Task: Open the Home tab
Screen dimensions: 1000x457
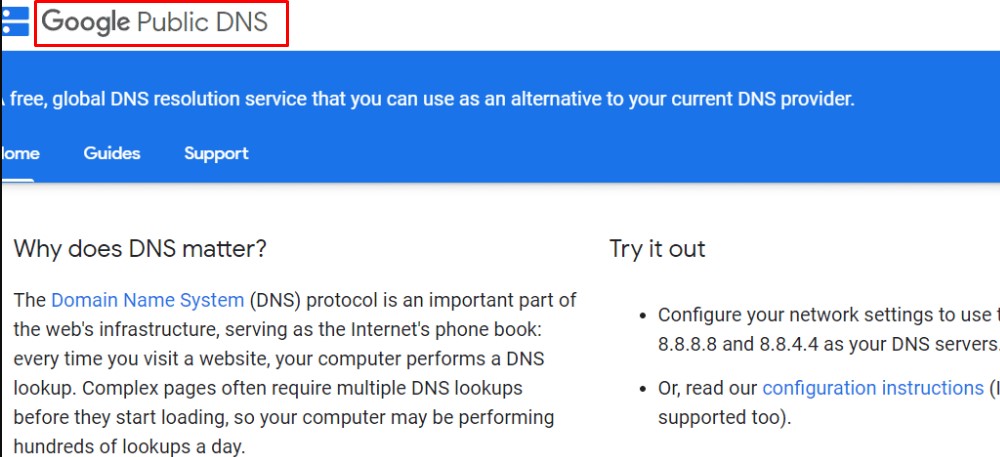Action: [x=20, y=154]
